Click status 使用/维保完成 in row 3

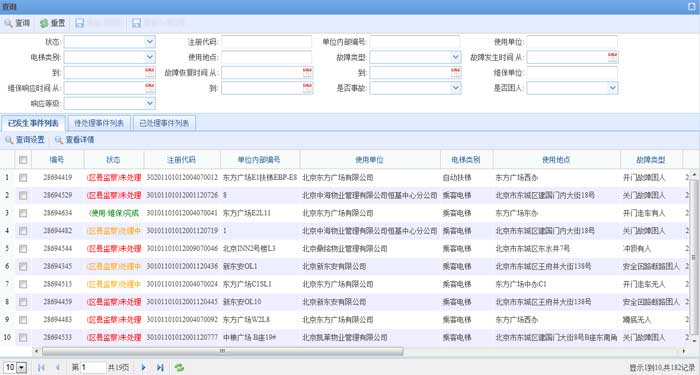(x=114, y=213)
